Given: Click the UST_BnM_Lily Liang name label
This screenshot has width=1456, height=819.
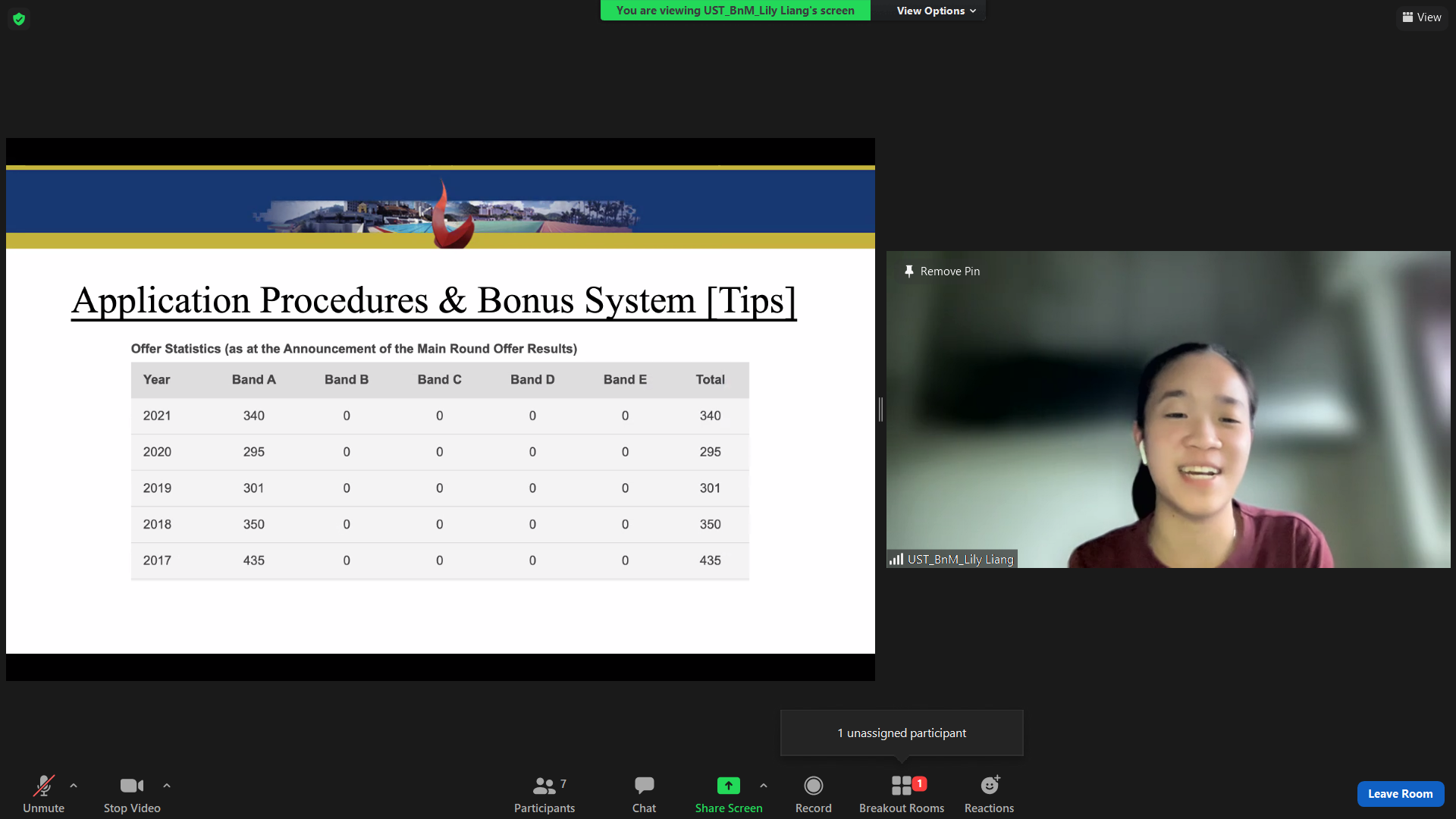Looking at the screenshot, I should click(x=960, y=560).
